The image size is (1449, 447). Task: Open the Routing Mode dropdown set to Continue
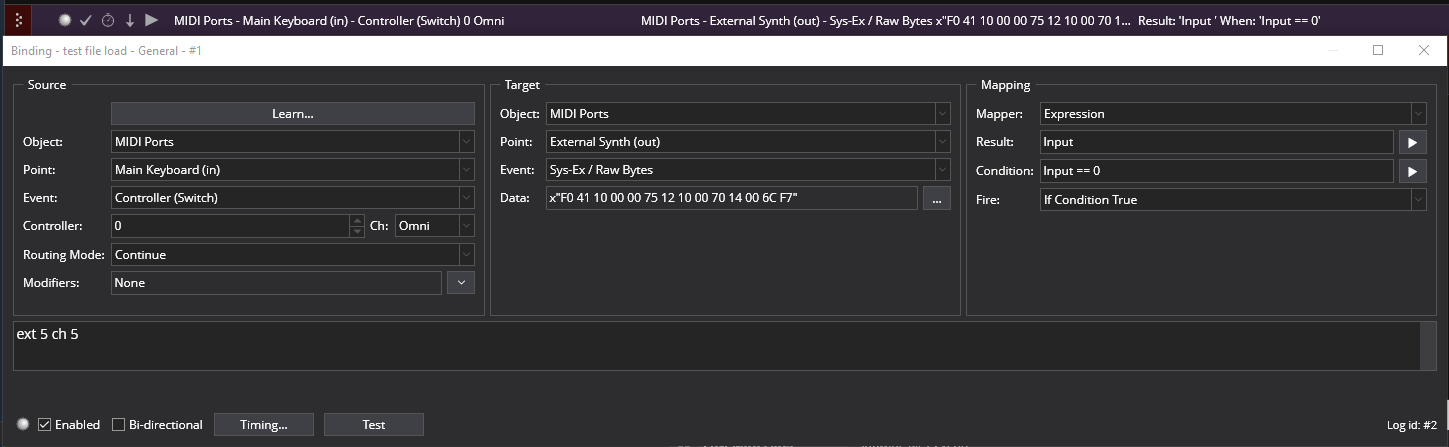[x=293, y=255]
